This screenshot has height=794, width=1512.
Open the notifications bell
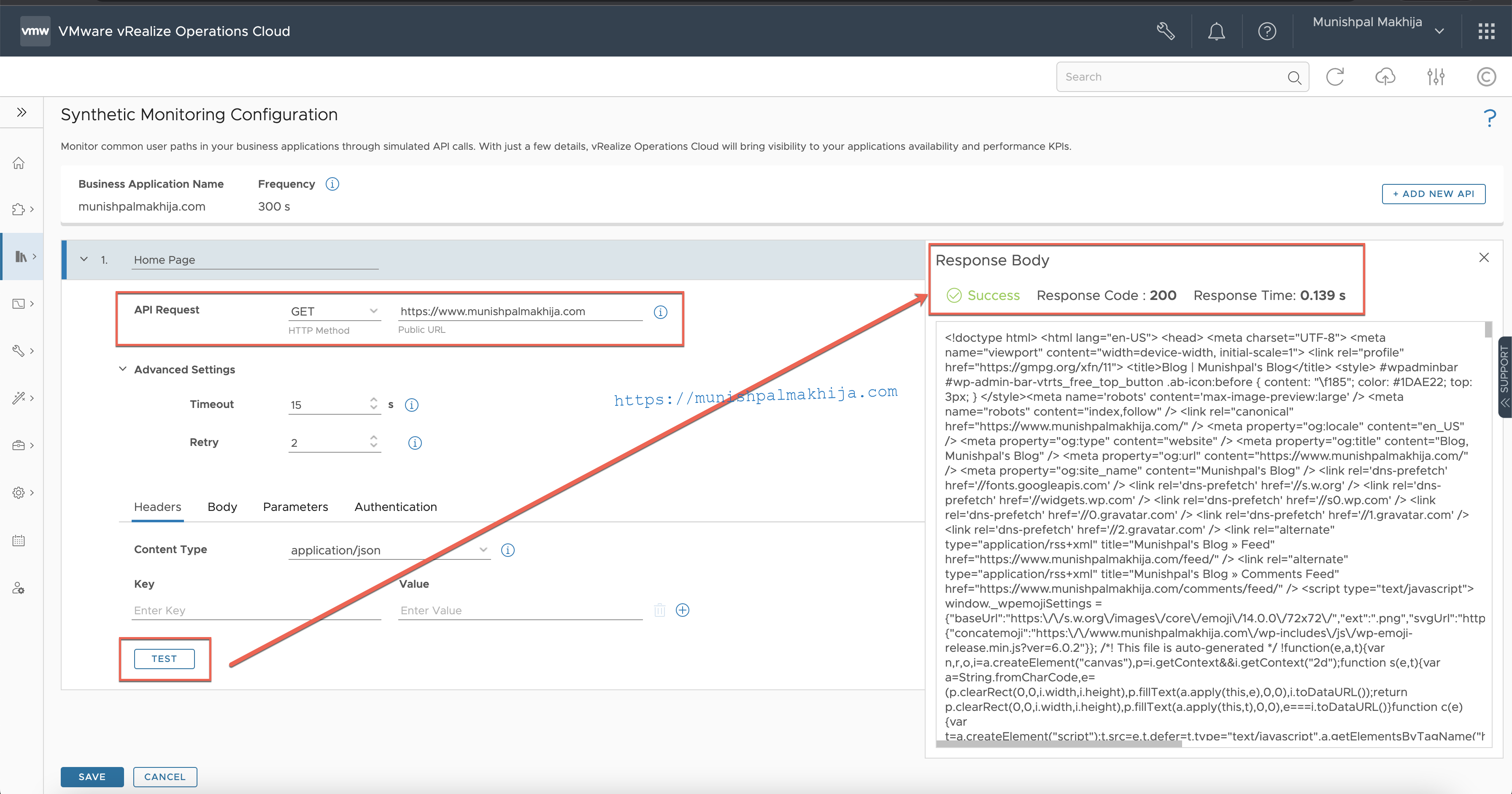tap(1216, 31)
